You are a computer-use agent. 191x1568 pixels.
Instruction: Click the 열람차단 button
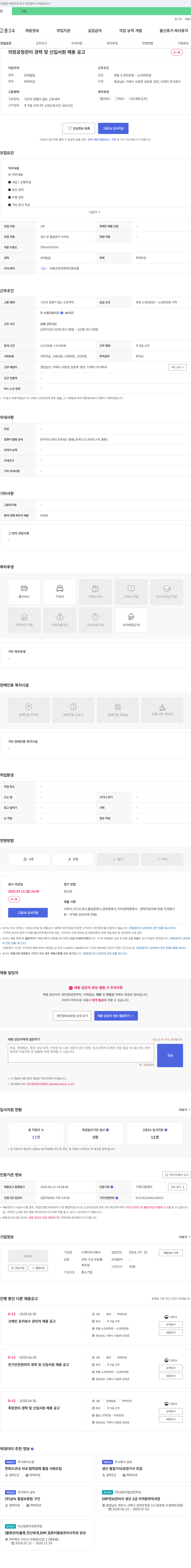coord(38,1268)
